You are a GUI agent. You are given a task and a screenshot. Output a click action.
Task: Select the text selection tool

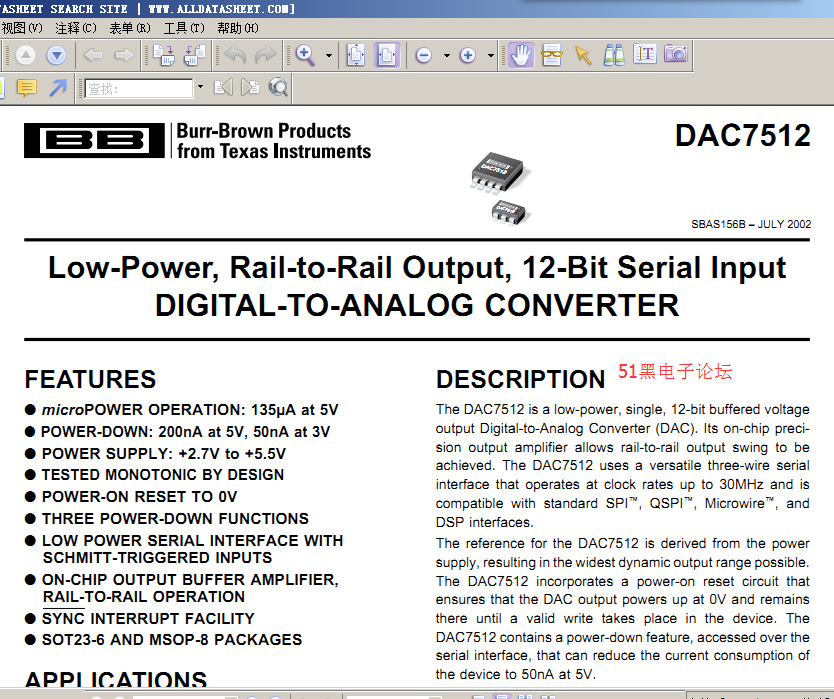coord(645,55)
